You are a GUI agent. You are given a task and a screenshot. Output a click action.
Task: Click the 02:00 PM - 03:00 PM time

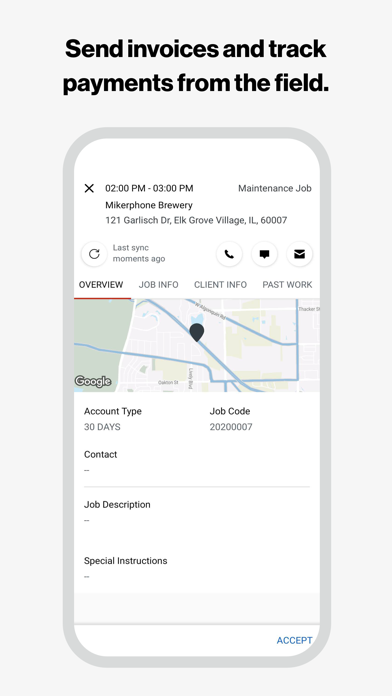click(x=149, y=188)
